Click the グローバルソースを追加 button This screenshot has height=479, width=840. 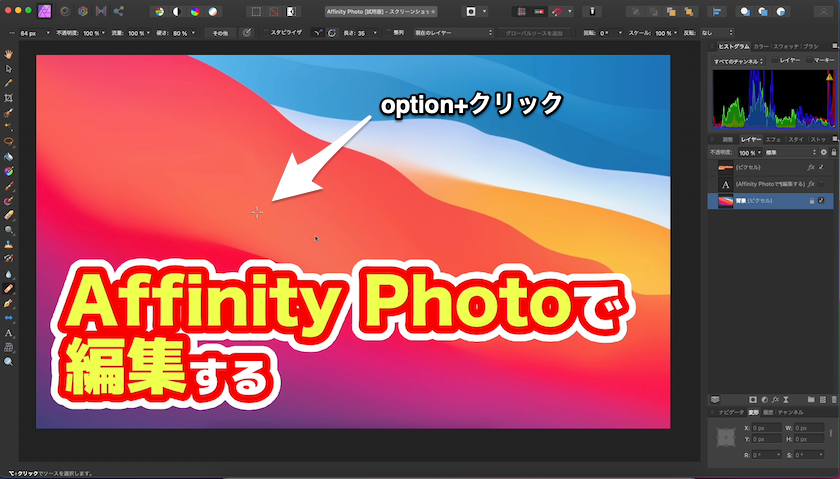pyautogui.click(x=534, y=33)
